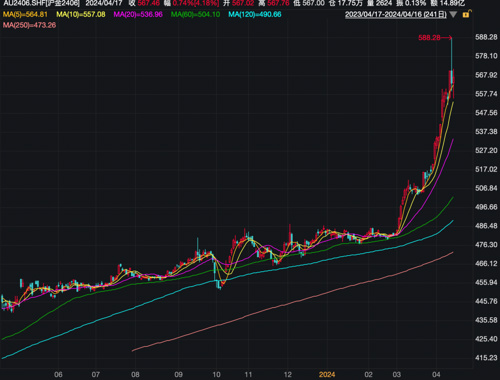This screenshot has height=380, width=500.
Task: Click the AU2406.SHF contract title
Action: (41, 3)
